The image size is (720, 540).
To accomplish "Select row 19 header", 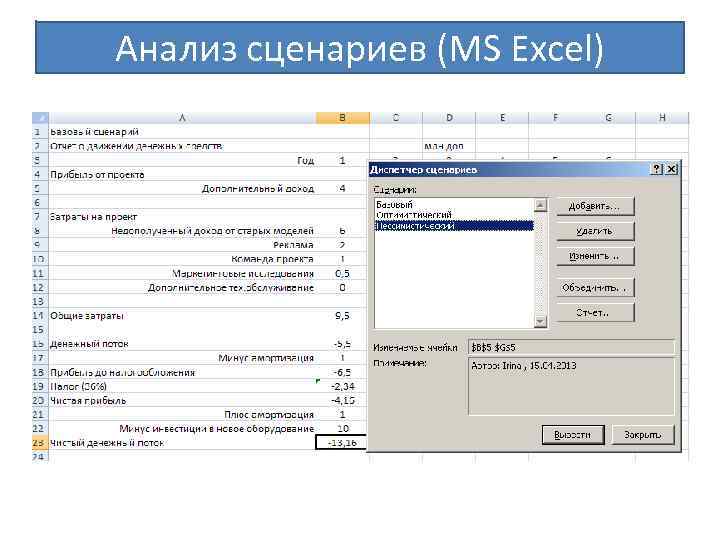I will pos(38,386).
